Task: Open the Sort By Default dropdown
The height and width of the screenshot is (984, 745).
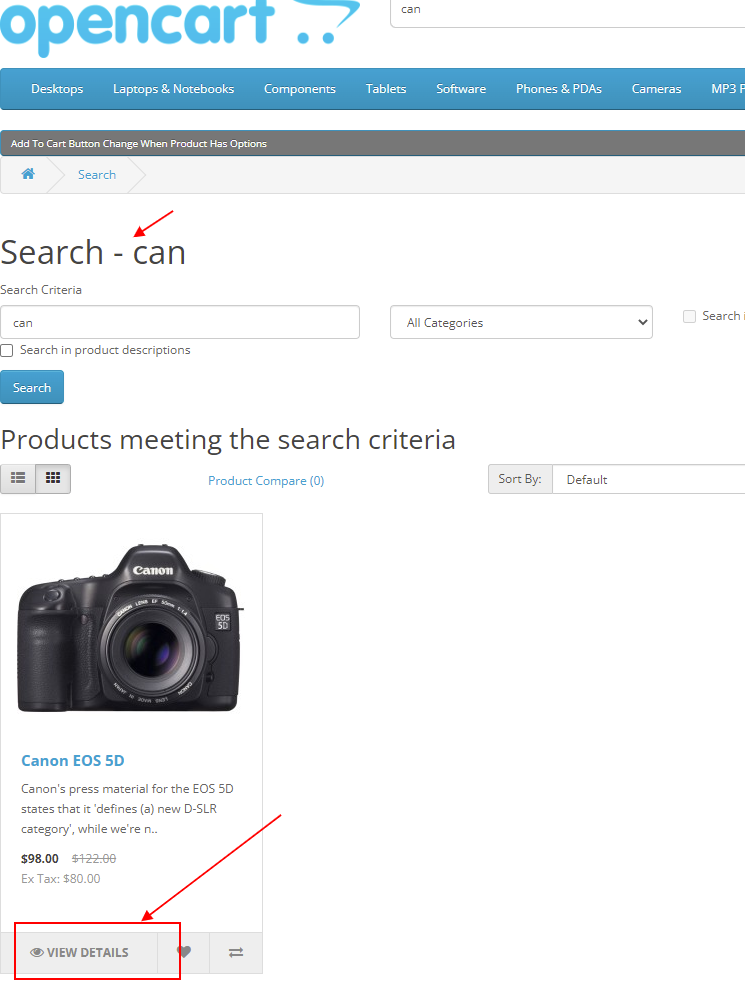Action: click(649, 479)
